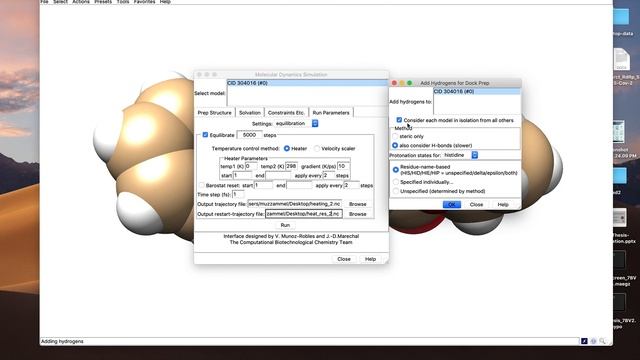Click the Run button
Image resolution: width=640 pixels, height=360 pixels.
click(285, 225)
